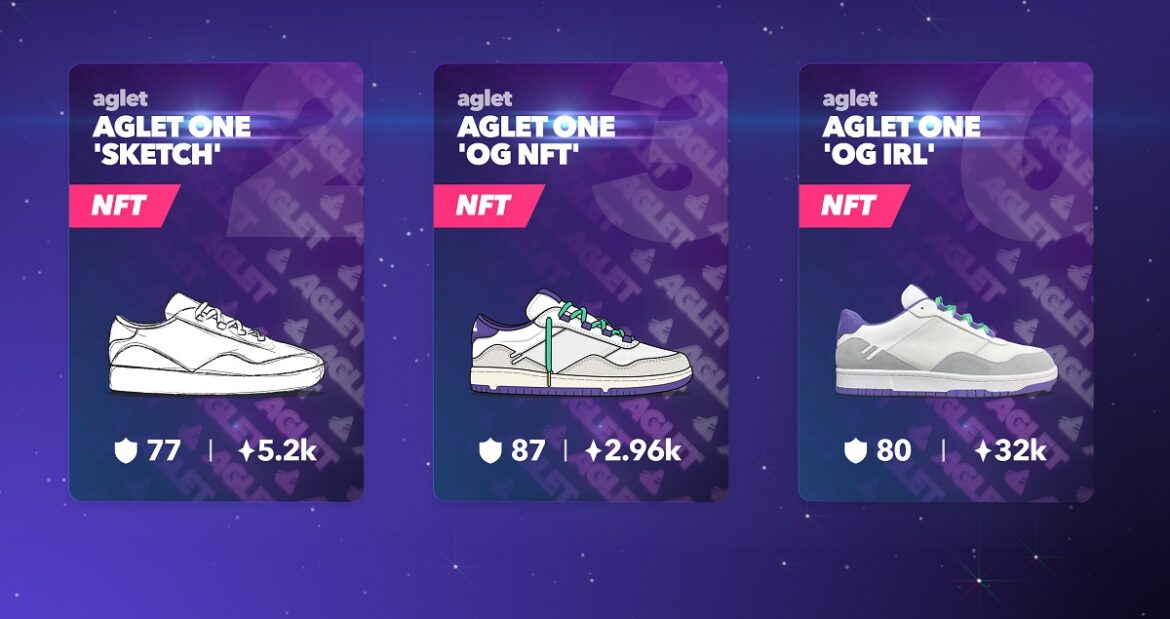Screen dimensions: 1170x619
Task: Open the AGLET ONE 'OG IRL' title
Action: pyautogui.click(x=901, y=140)
